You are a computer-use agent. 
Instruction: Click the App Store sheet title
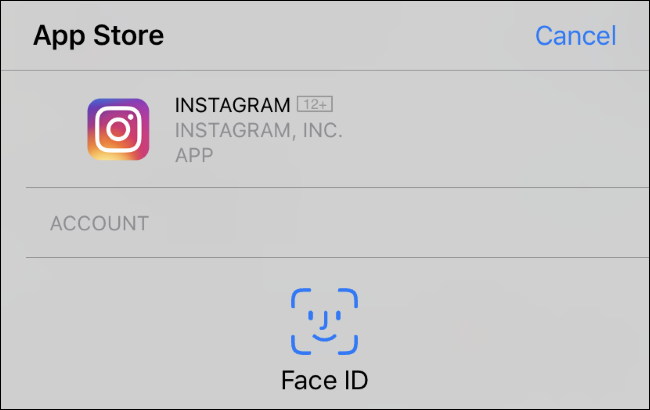pos(98,36)
